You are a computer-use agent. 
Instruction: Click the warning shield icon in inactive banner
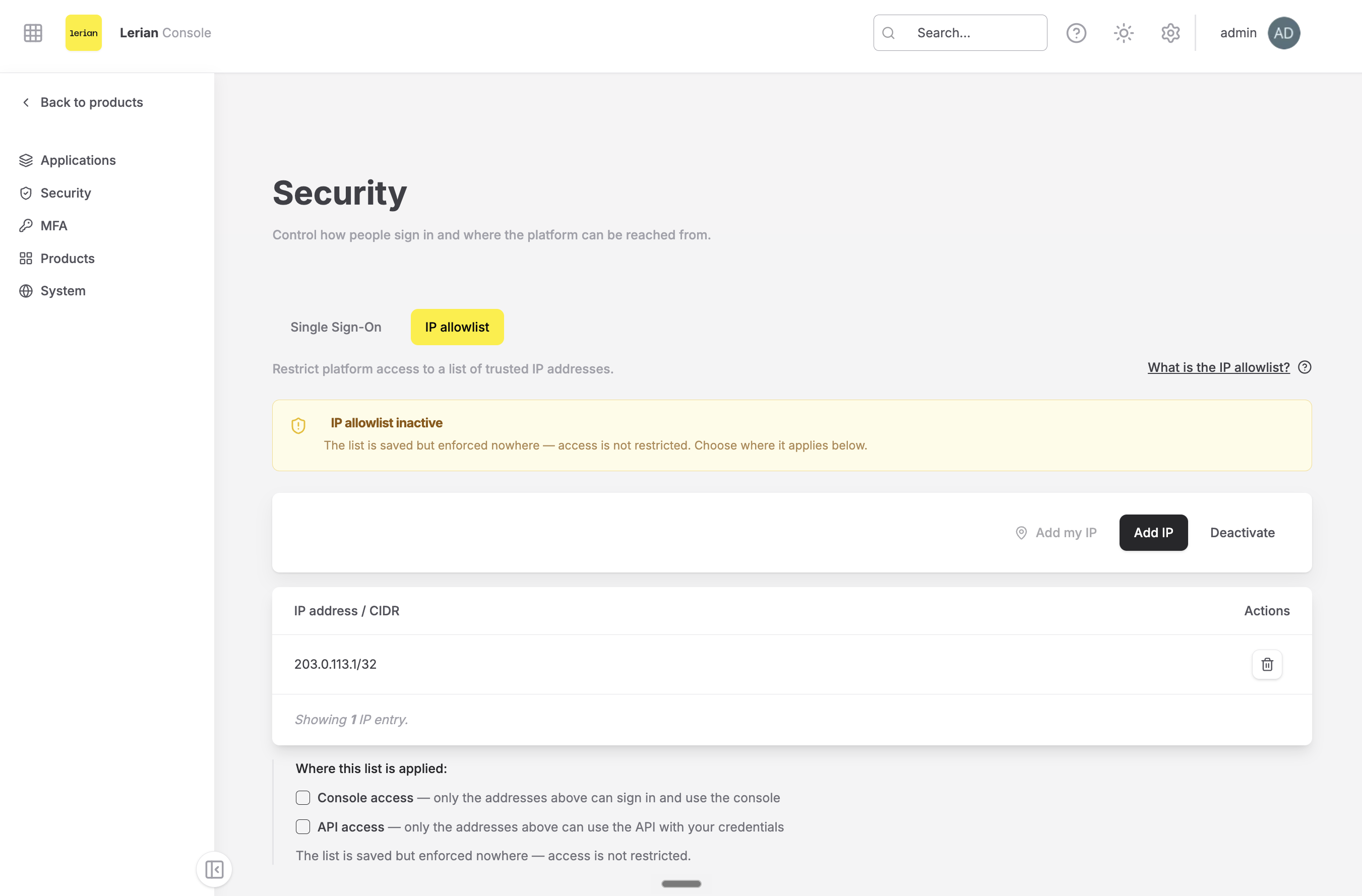click(298, 426)
